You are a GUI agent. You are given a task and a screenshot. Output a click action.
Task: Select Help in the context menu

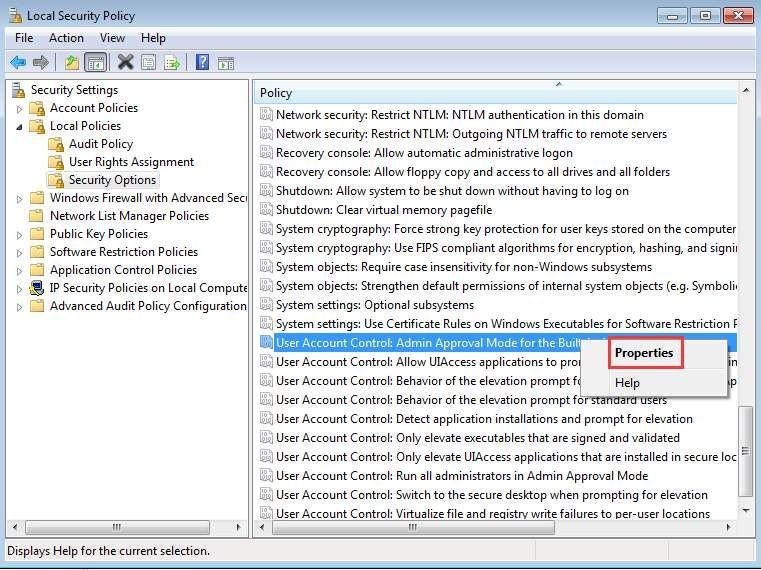coord(628,383)
